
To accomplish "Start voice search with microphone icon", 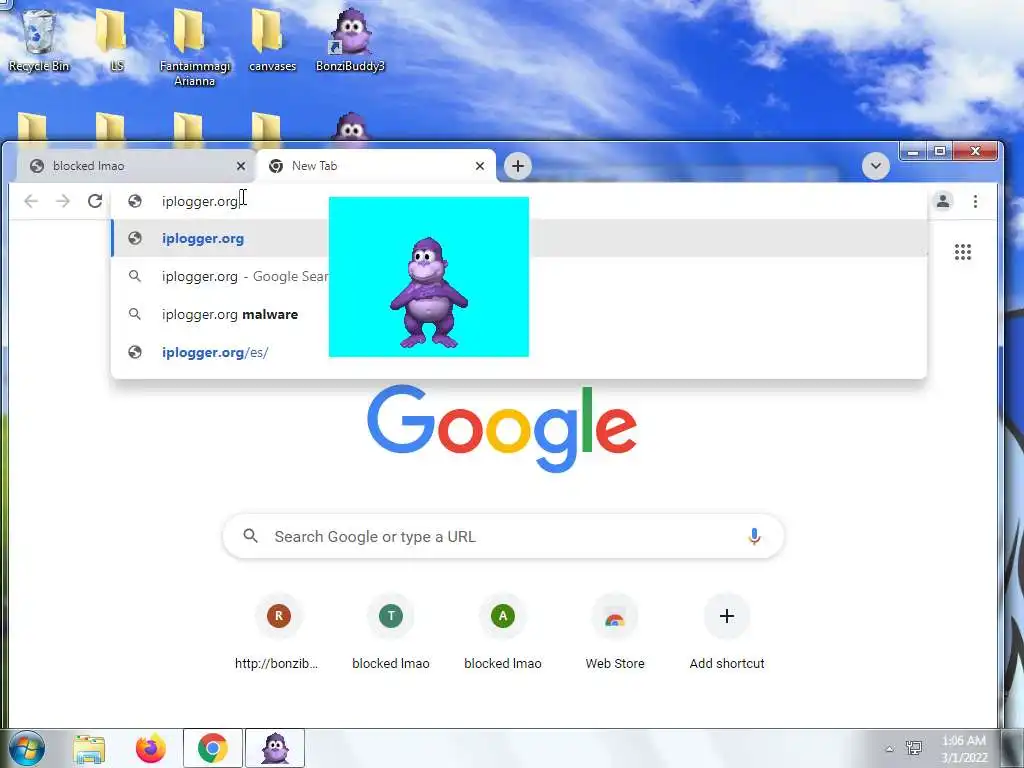I will click(754, 536).
